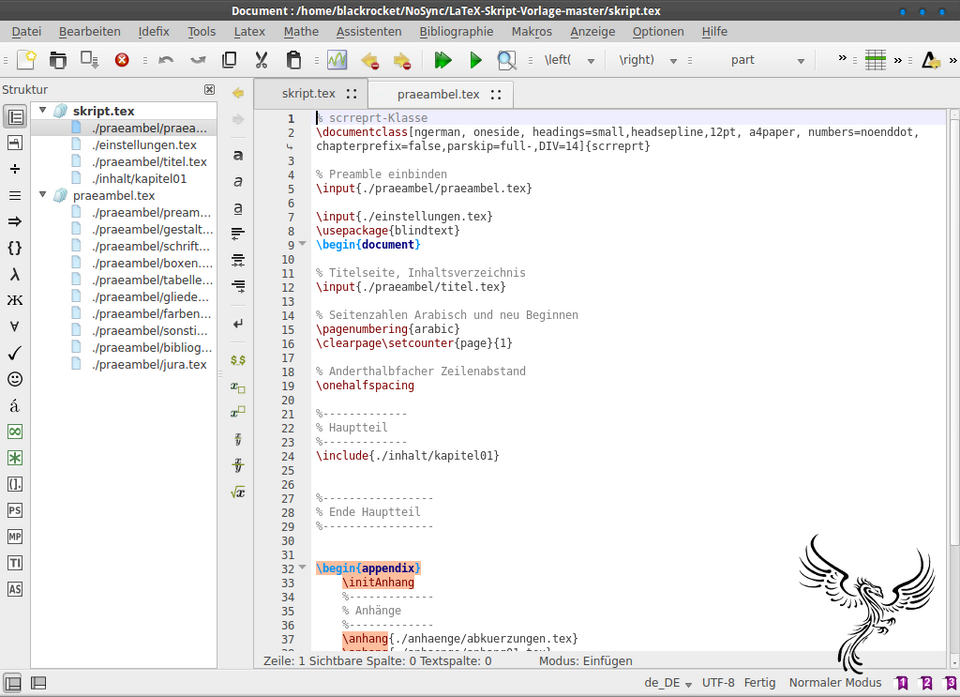Toggle the Structure panel icon in the sidebar
960x697 pixels.
[15, 115]
